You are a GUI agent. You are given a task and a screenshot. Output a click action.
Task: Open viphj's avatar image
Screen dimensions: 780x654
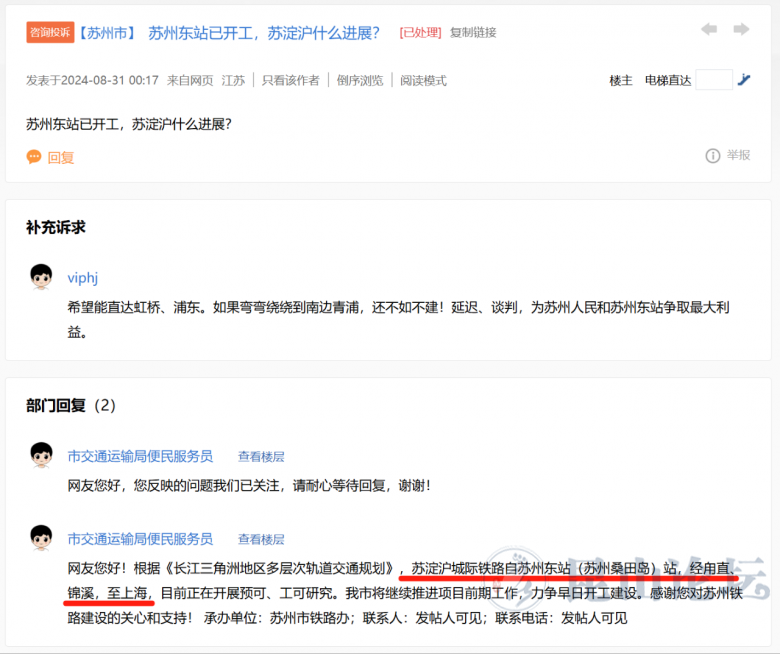(41, 277)
